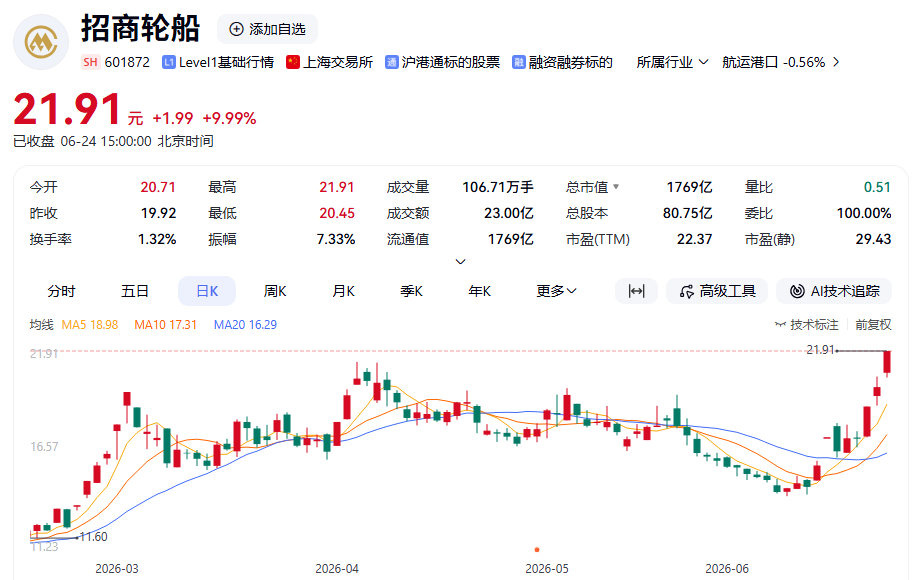
Task: Switch to 分时 chart tab
Action: tap(61, 291)
